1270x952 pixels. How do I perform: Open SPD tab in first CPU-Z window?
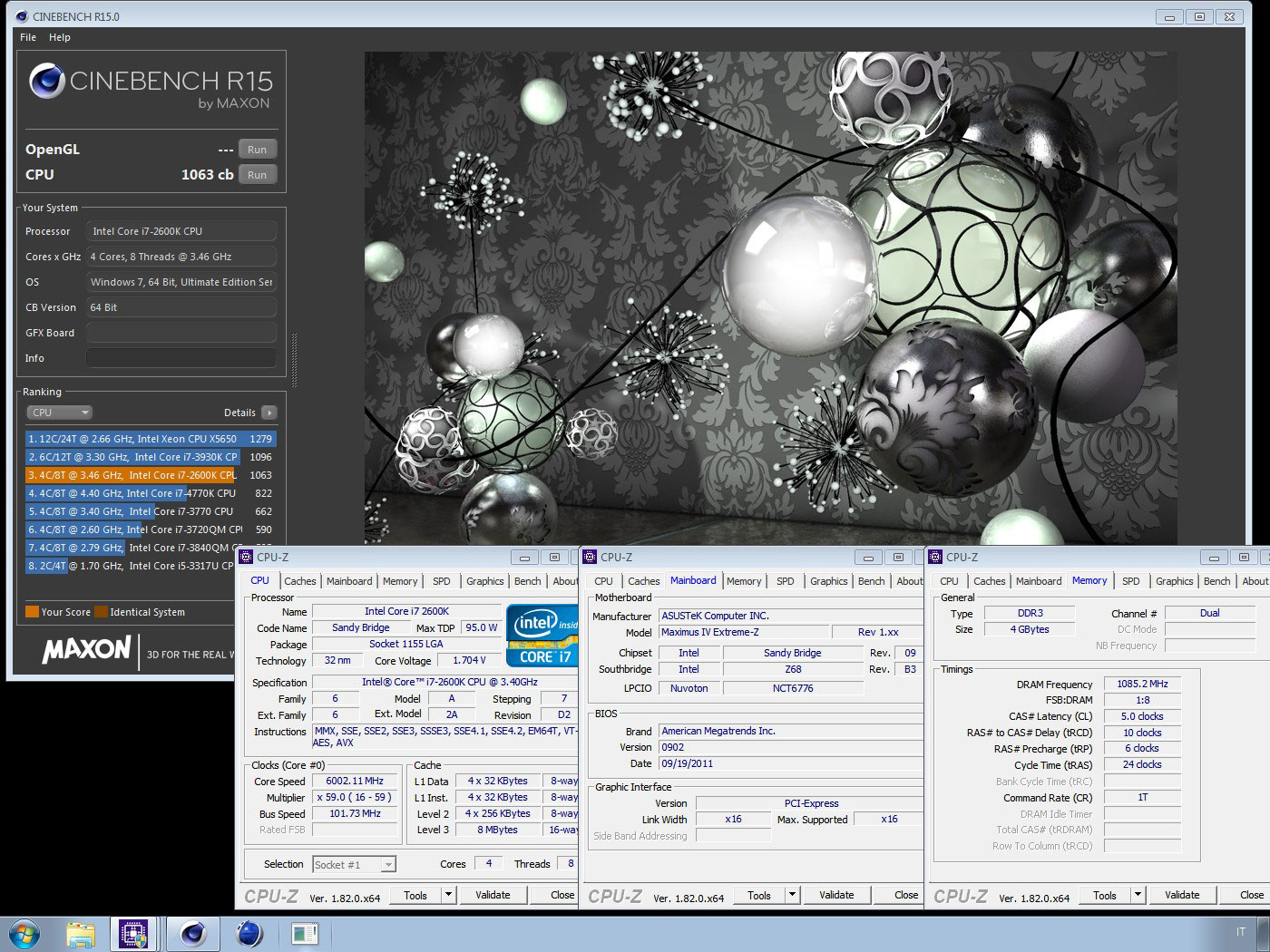point(441,581)
